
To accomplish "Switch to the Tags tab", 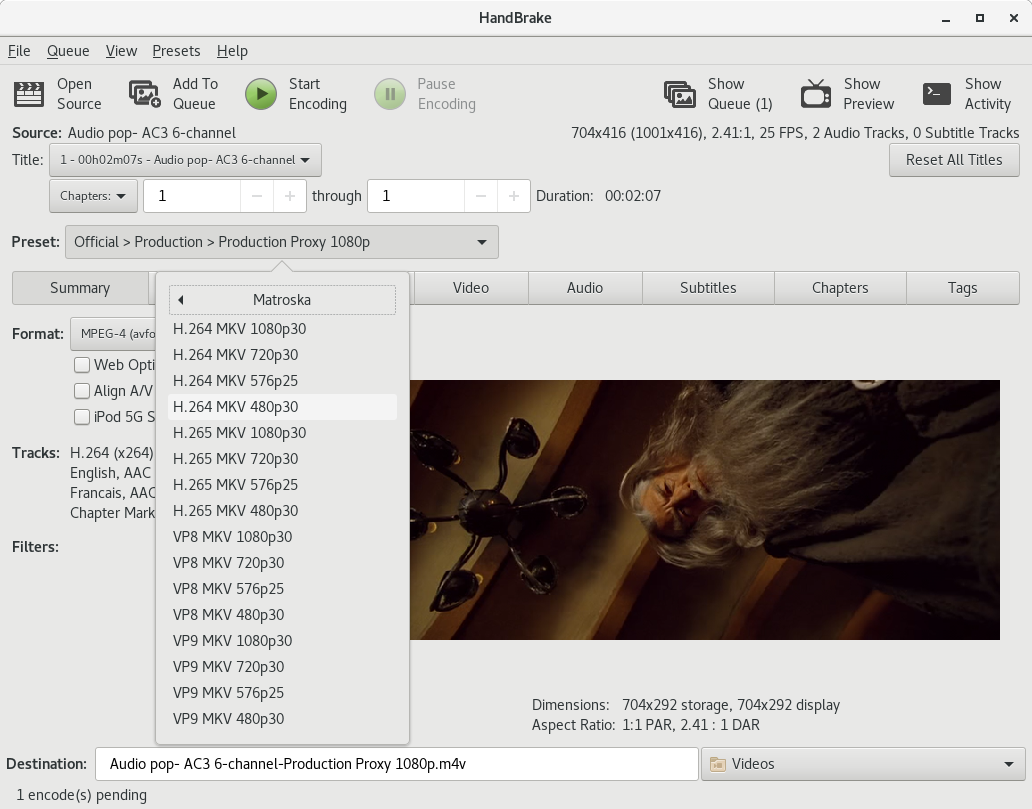I will [962, 288].
